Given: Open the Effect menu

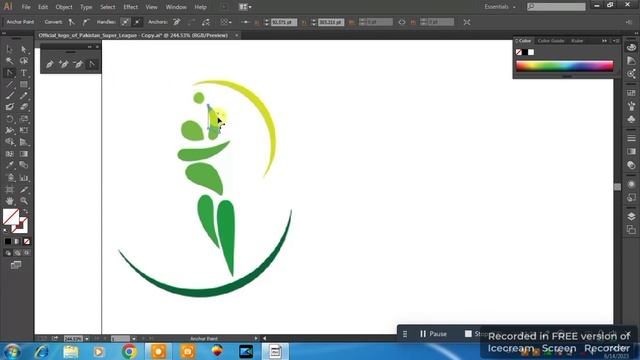Looking at the screenshot, I should (x=131, y=7).
